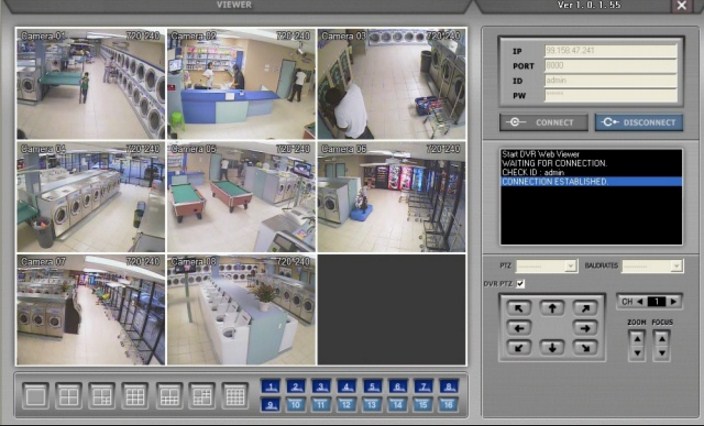The height and width of the screenshot is (426, 704).
Task: Select channel button 15
Action: 423,404
